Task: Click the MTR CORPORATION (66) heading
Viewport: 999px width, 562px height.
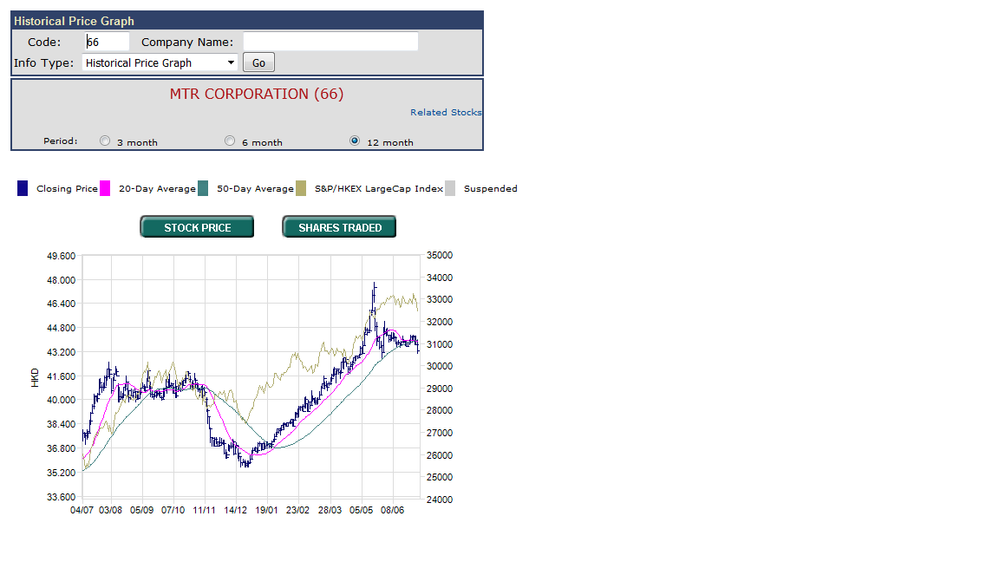Action: (257, 94)
